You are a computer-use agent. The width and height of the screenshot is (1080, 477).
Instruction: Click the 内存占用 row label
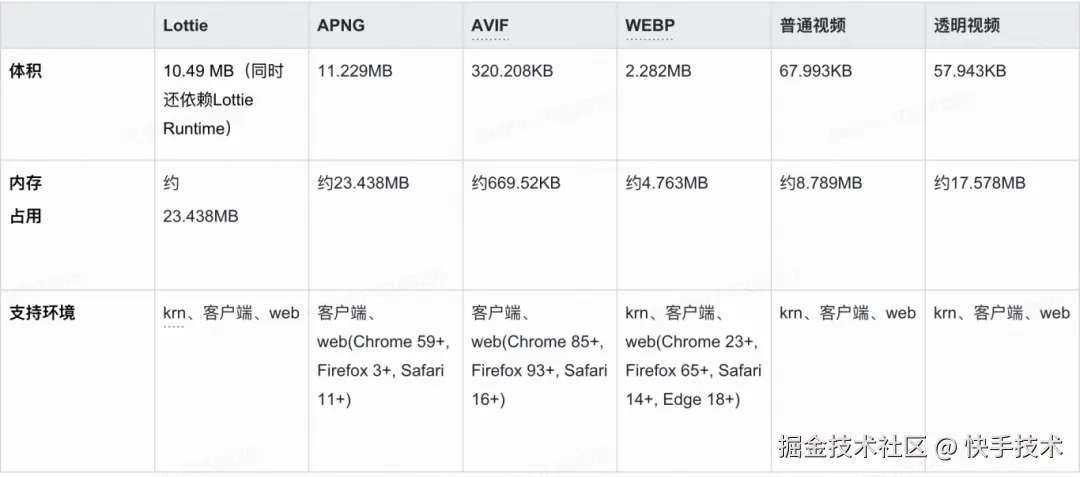pyautogui.click(x=26, y=199)
